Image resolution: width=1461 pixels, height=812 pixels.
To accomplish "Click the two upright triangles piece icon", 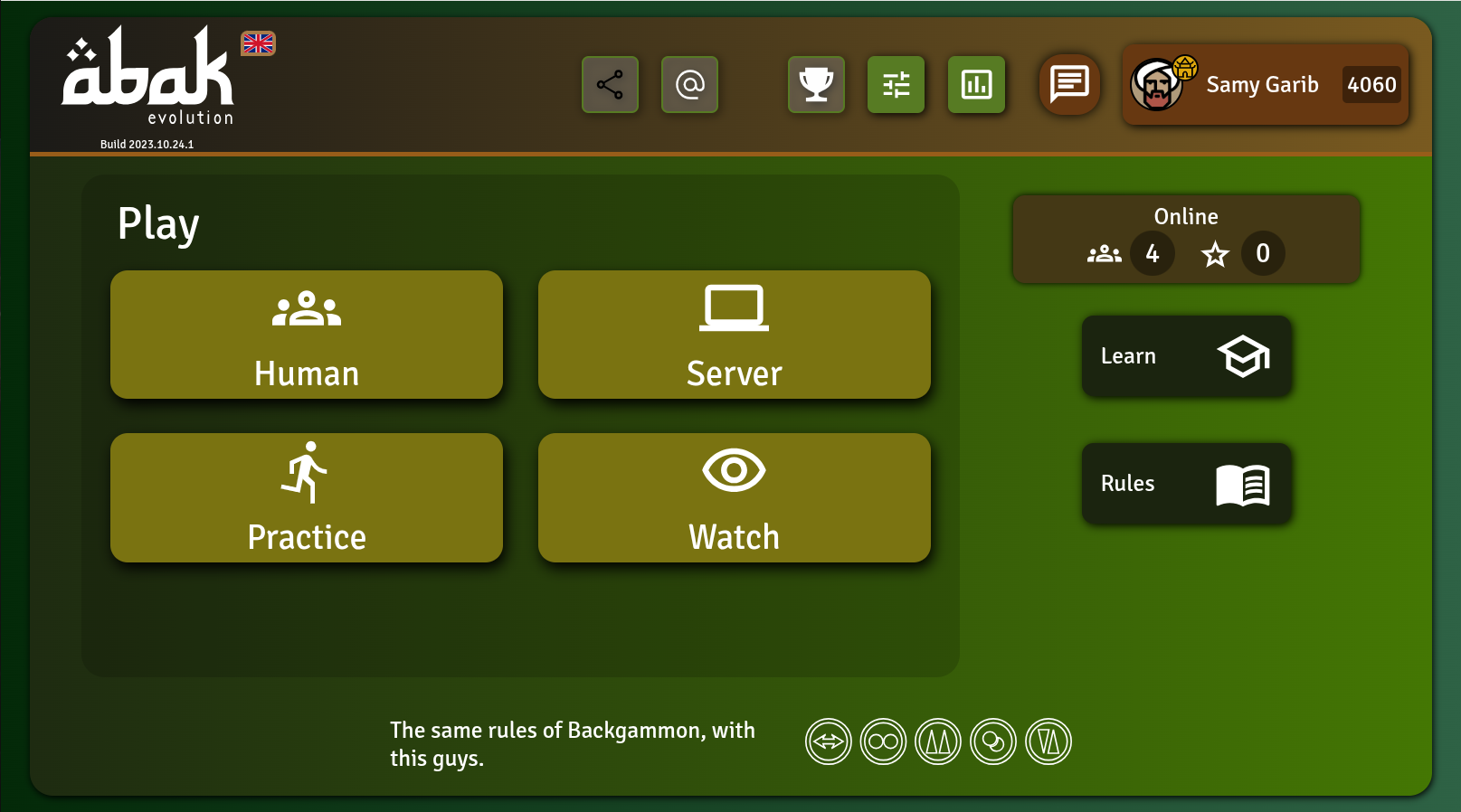I will click(938, 742).
